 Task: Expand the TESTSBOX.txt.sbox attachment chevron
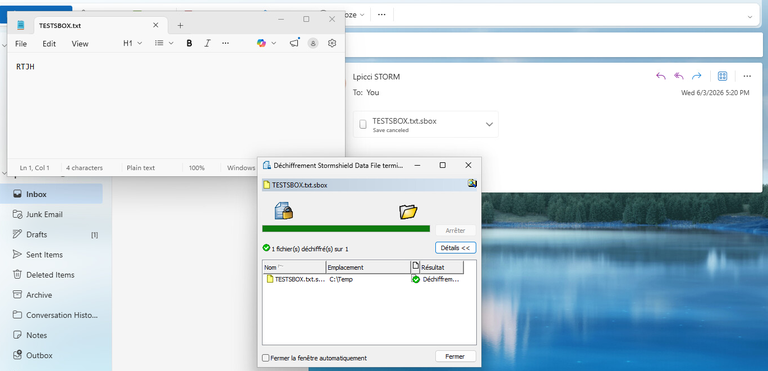(x=489, y=124)
